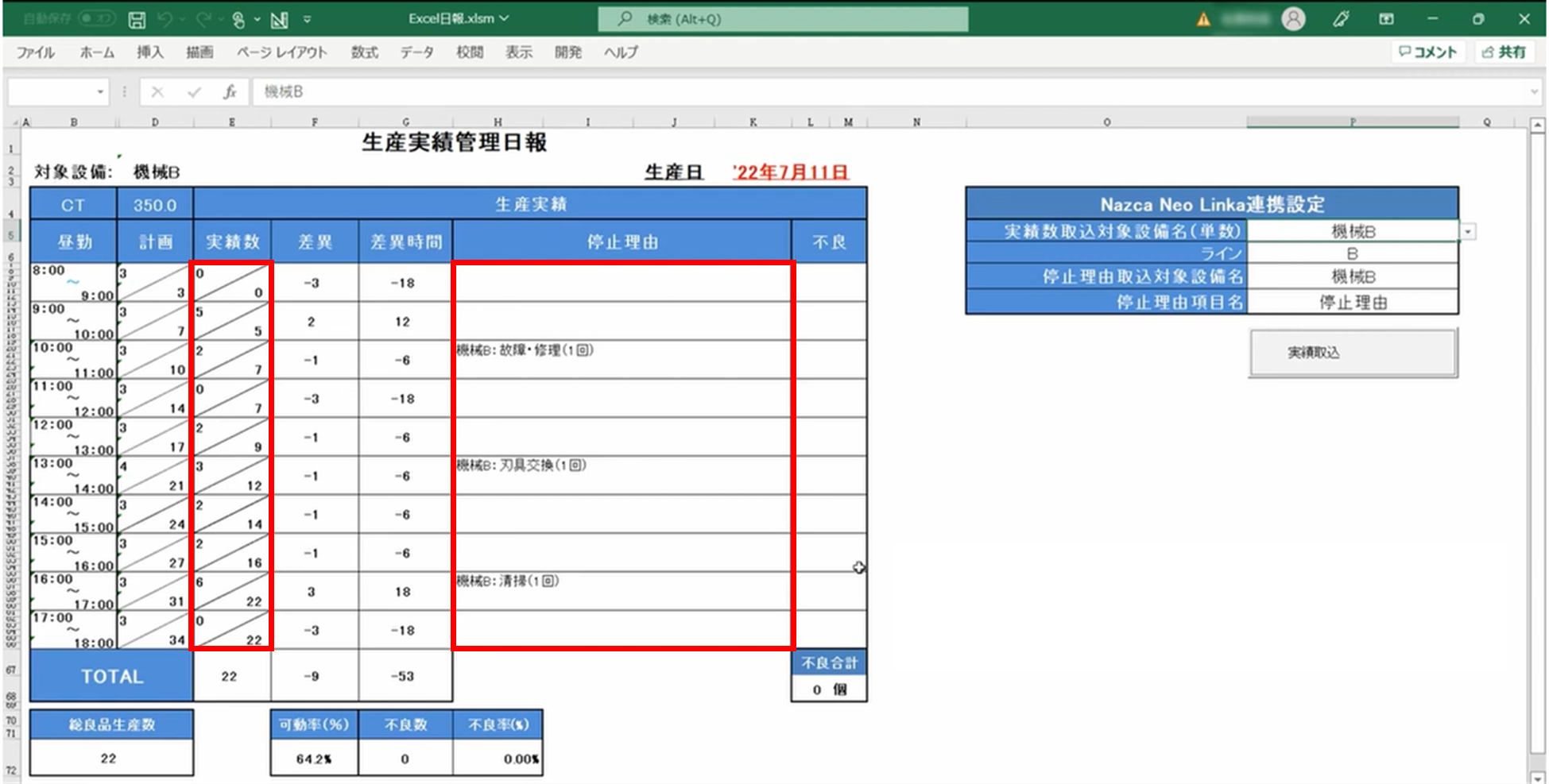
Task: Click the fx insert function icon
Action: click(x=230, y=92)
